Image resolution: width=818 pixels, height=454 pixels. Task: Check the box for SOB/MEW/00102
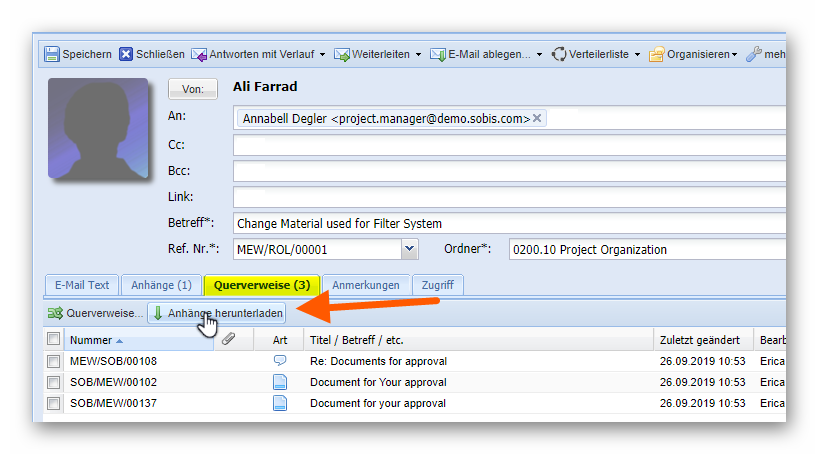53,382
